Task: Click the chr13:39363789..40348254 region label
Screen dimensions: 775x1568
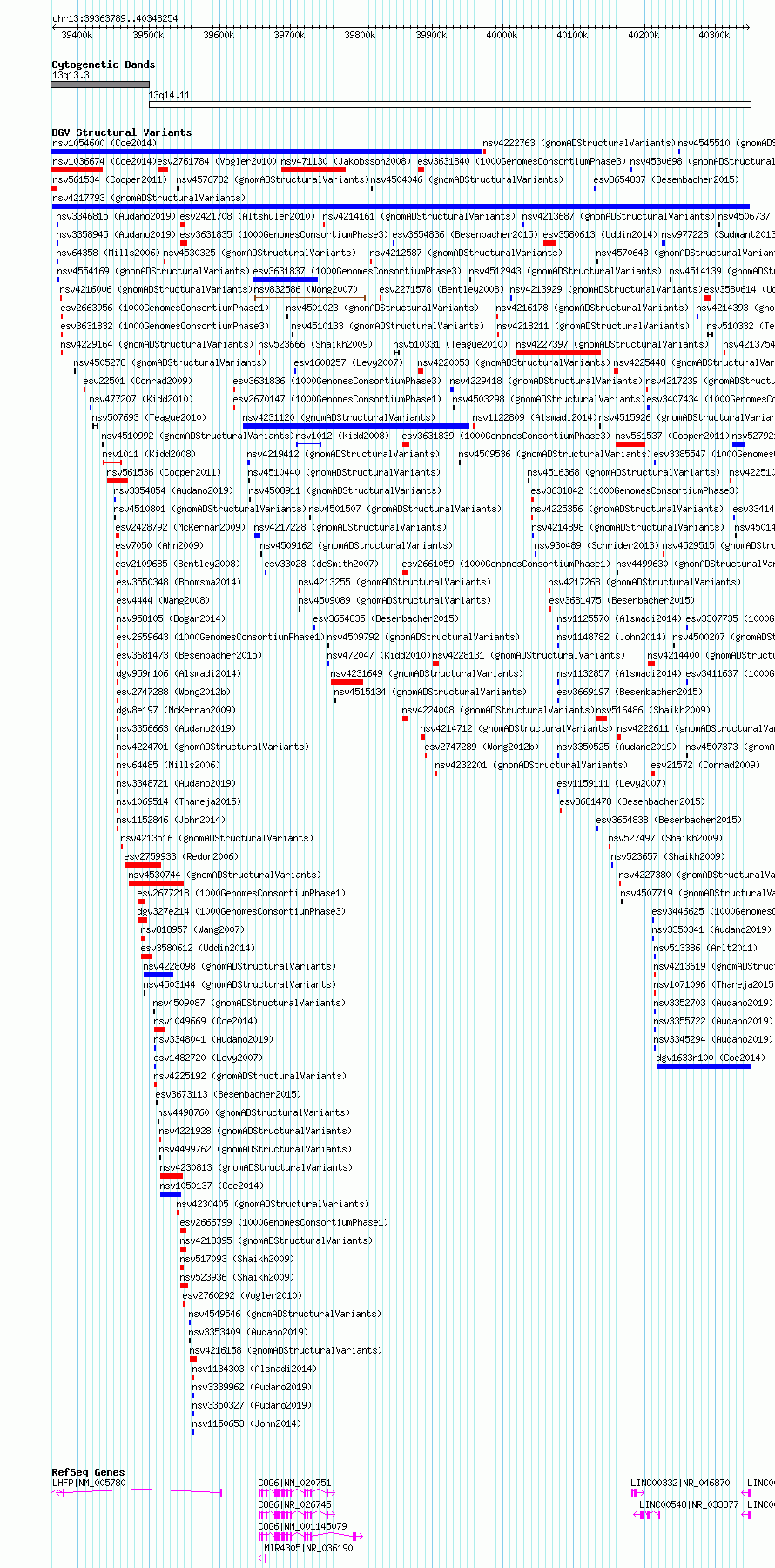Action: click(115, 18)
